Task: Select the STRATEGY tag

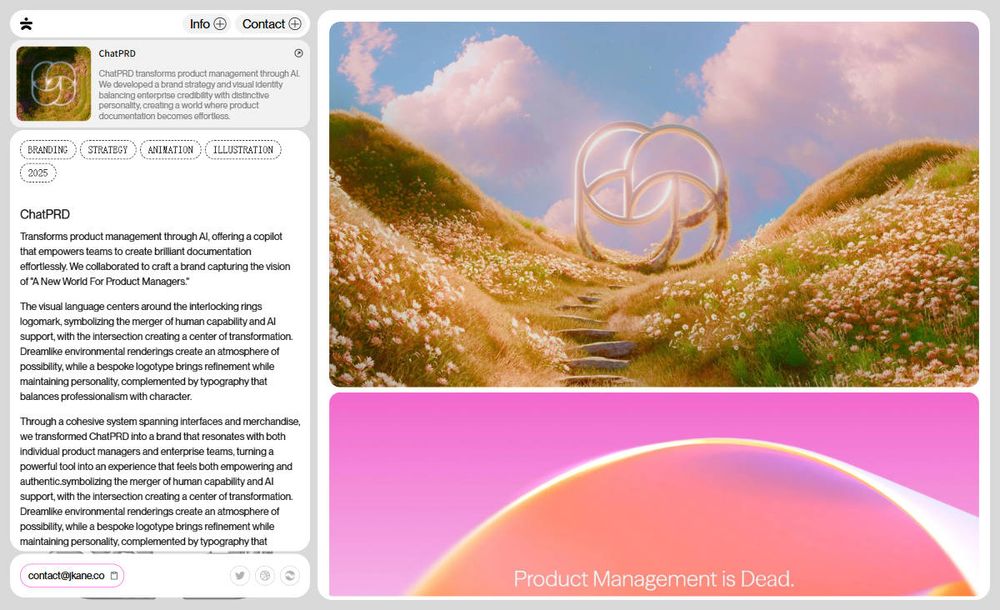Action: pos(108,150)
